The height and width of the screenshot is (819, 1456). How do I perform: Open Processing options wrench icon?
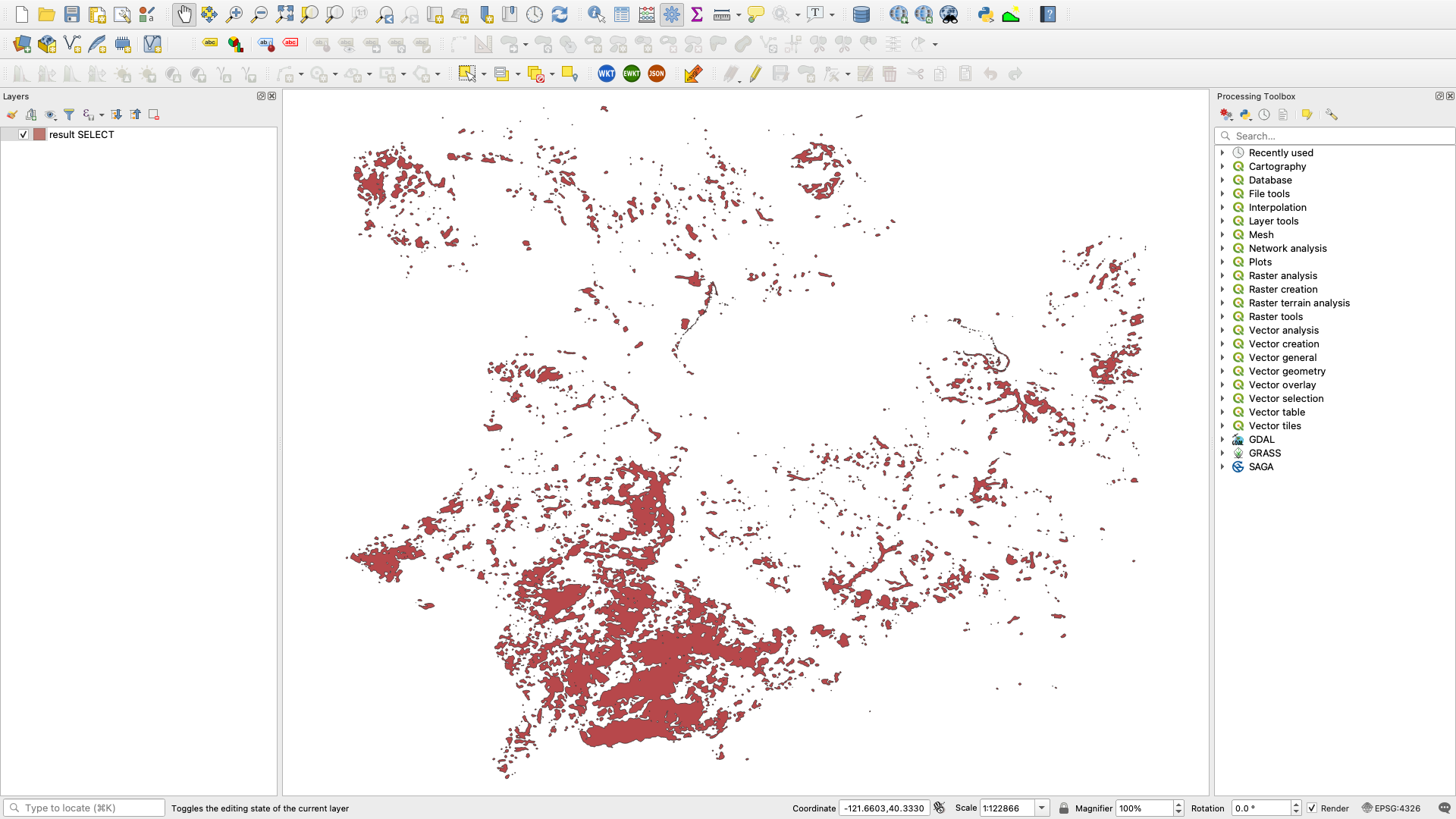(1332, 115)
